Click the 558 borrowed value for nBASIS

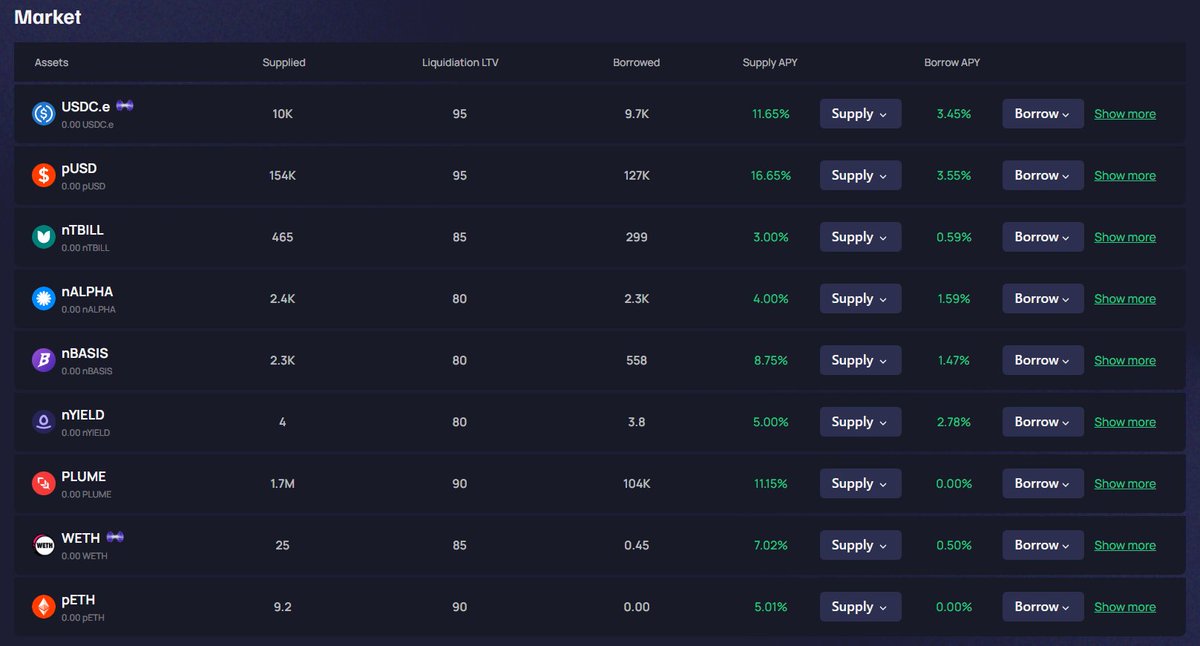tap(636, 361)
